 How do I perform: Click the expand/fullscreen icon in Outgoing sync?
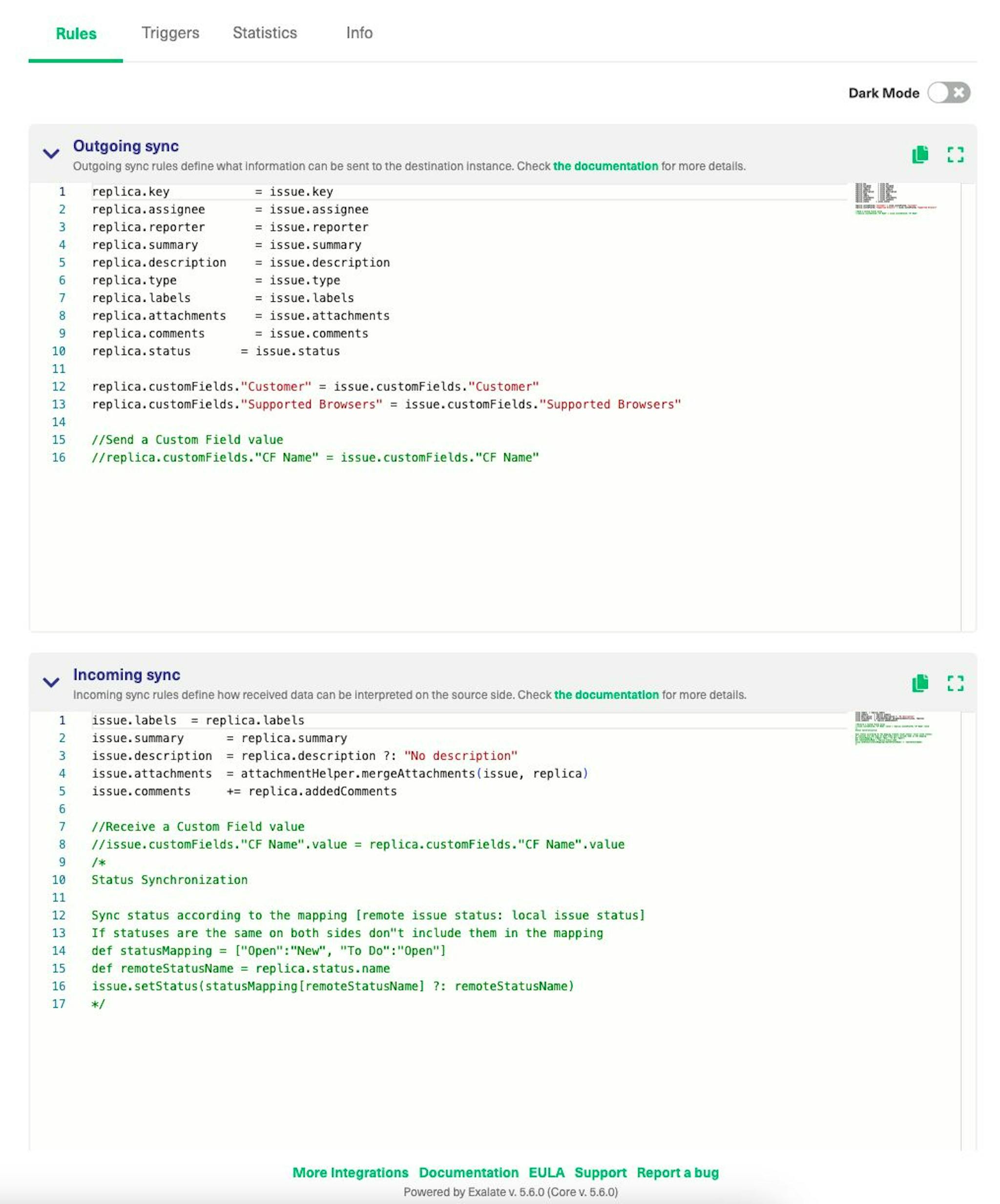tap(956, 155)
